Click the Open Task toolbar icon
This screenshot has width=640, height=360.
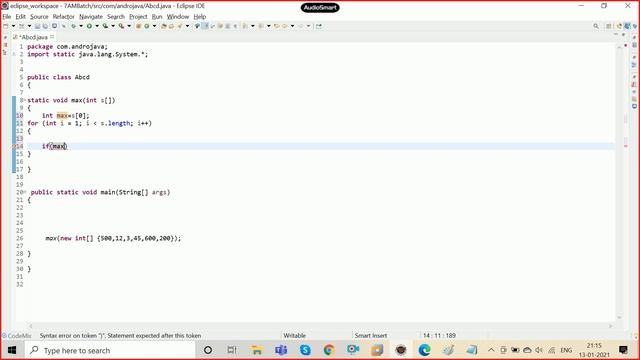[171, 26]
